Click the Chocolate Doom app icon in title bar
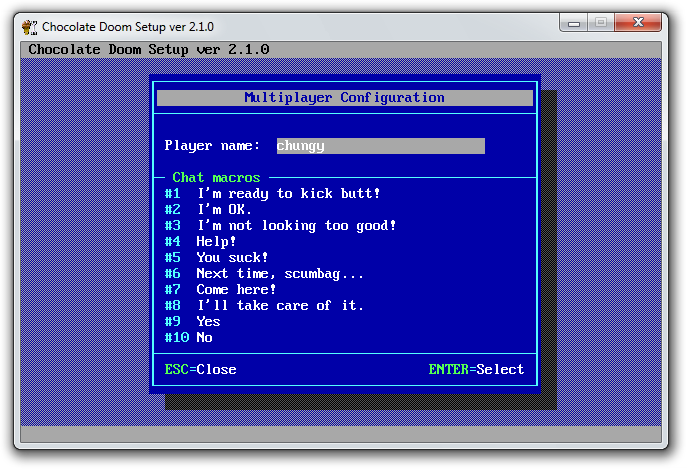Screen dimensions: 687x469 29,26
